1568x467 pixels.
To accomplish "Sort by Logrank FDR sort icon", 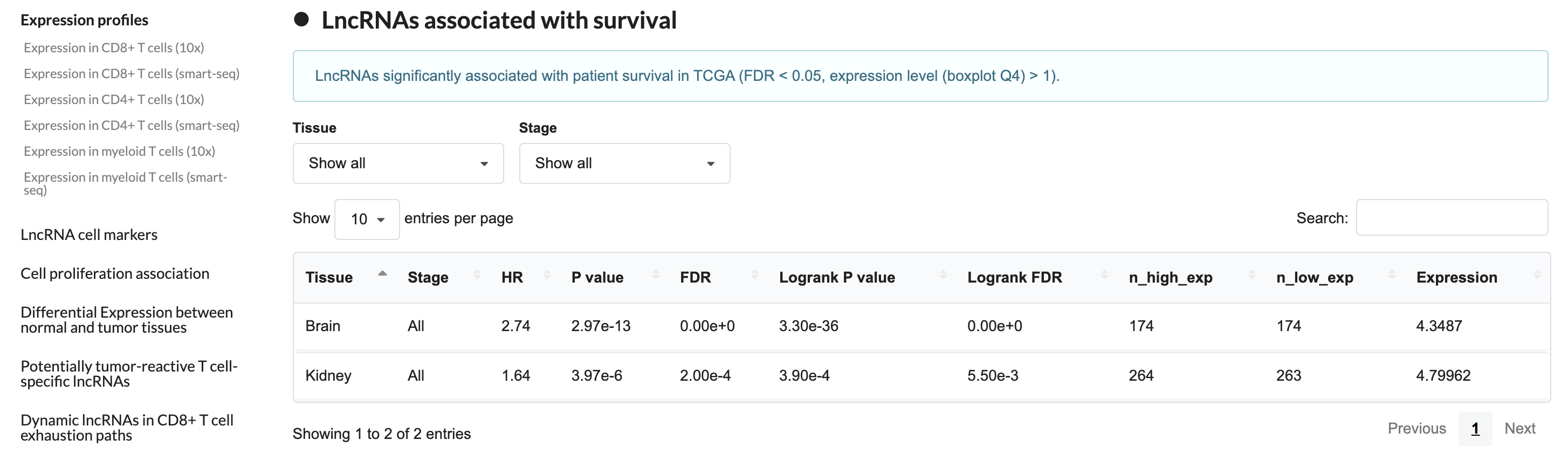I will tap(1104, 274).
